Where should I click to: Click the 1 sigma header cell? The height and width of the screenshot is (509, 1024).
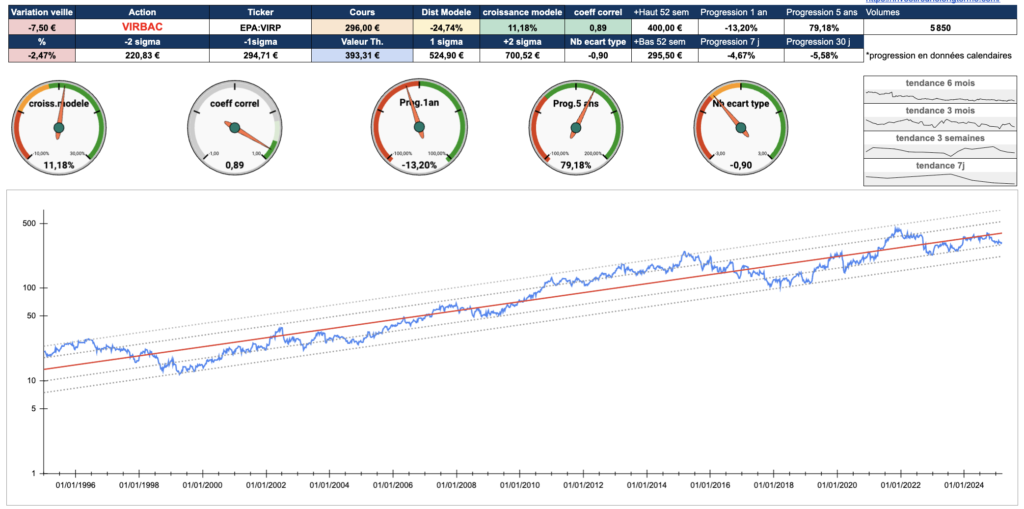click(447, 42)
